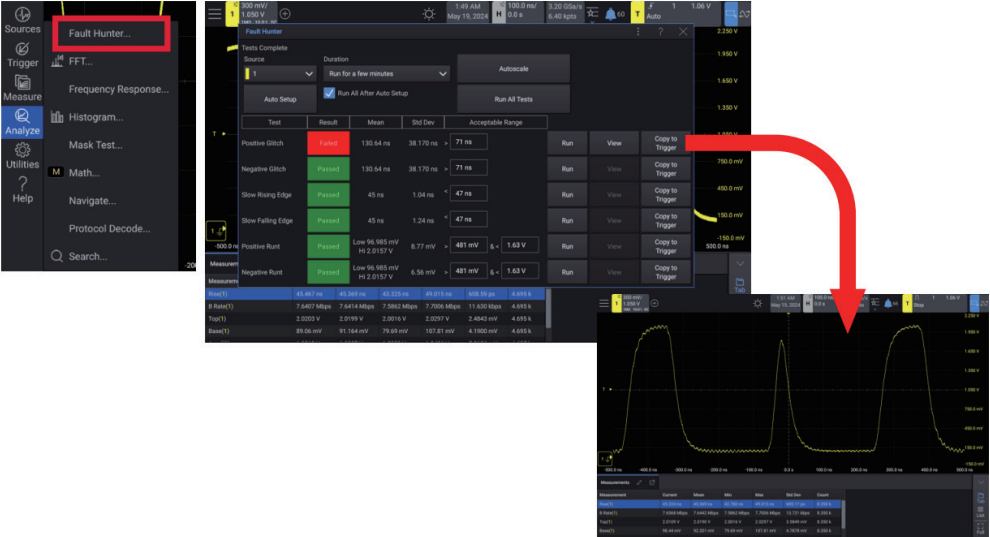990x537 pixels.
Task: Click the add channel plus icon
Action: click(x=286, y=14)
